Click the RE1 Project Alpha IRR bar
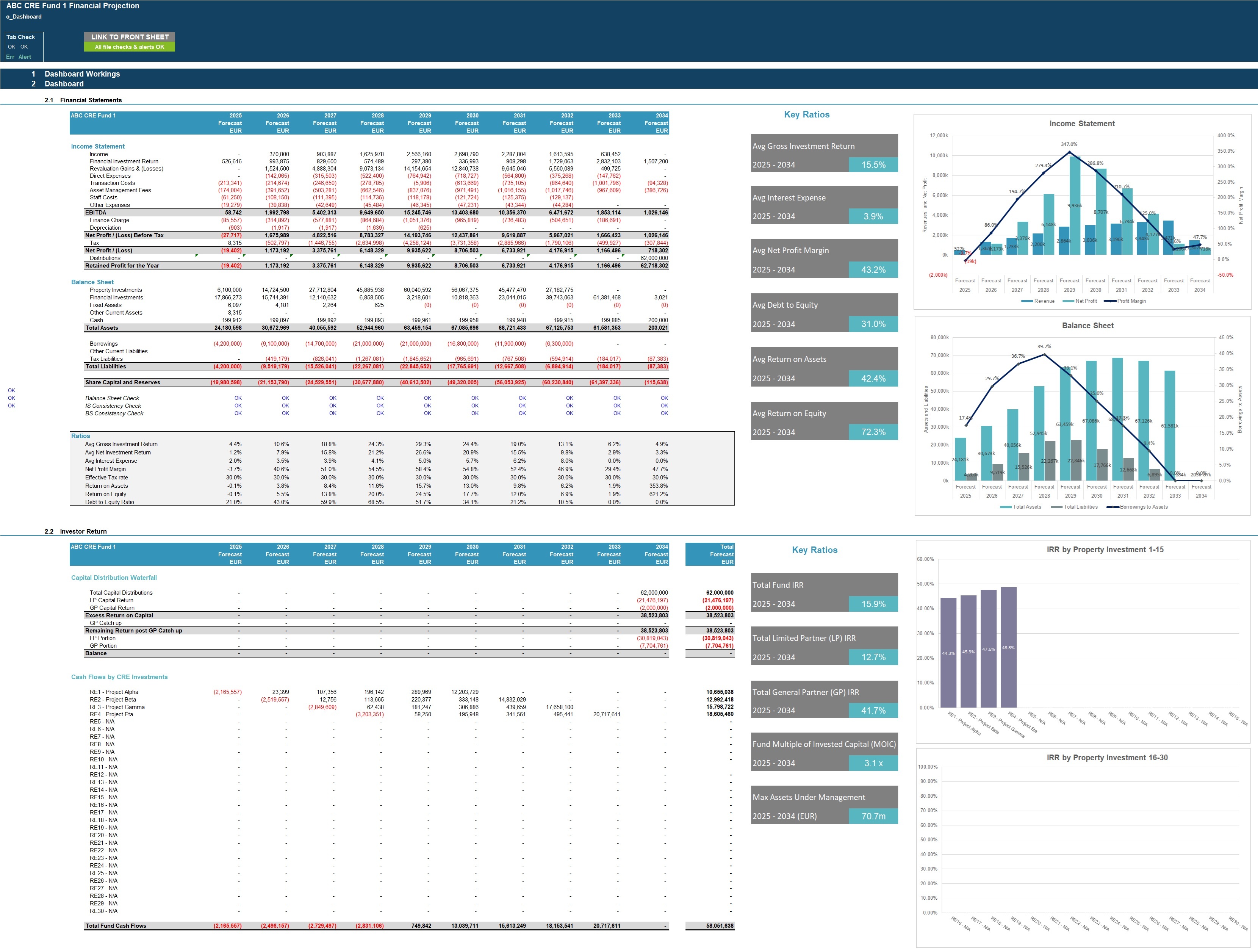Image resolution: width=1258 pixels, height=952 pixels. 949,652
